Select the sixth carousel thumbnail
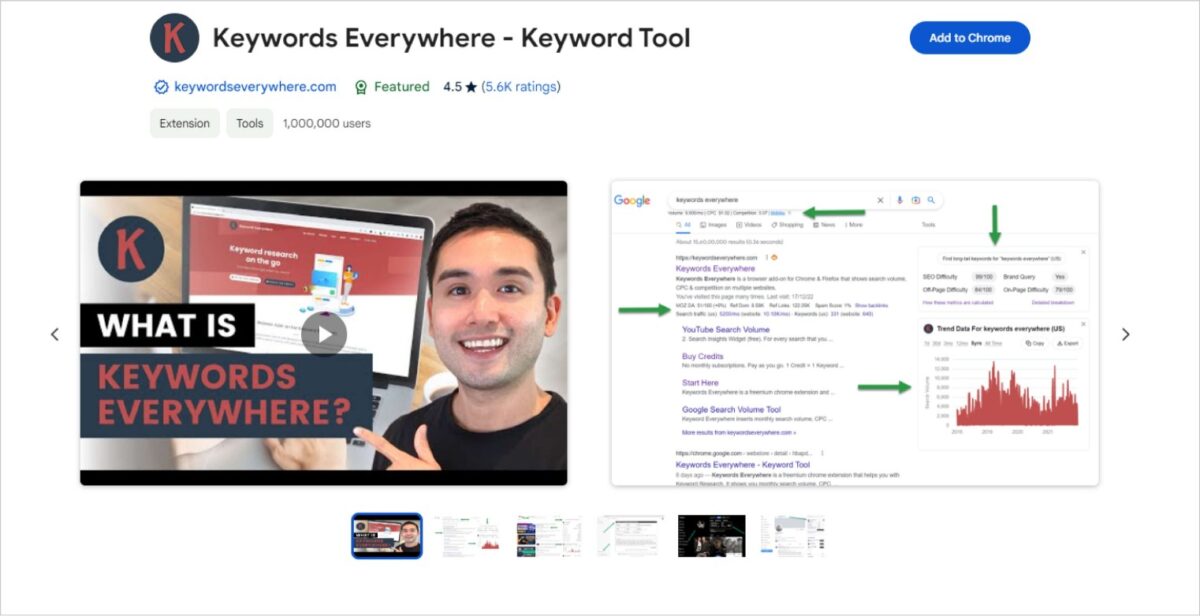The height and width of the screenshot is (616, 1200). [792, 536]
